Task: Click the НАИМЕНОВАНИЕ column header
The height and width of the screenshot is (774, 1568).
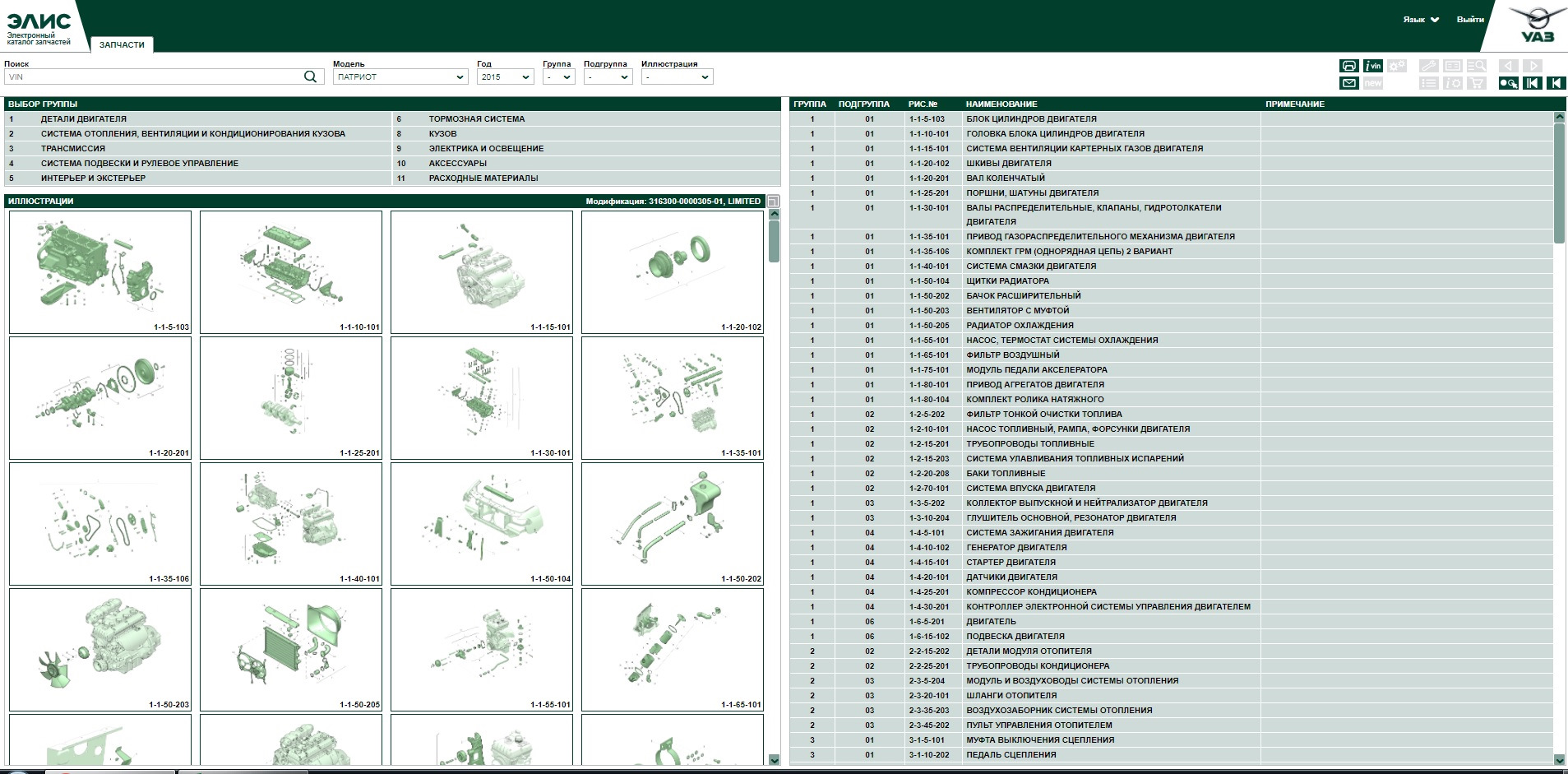Action: click(1001, 104)
